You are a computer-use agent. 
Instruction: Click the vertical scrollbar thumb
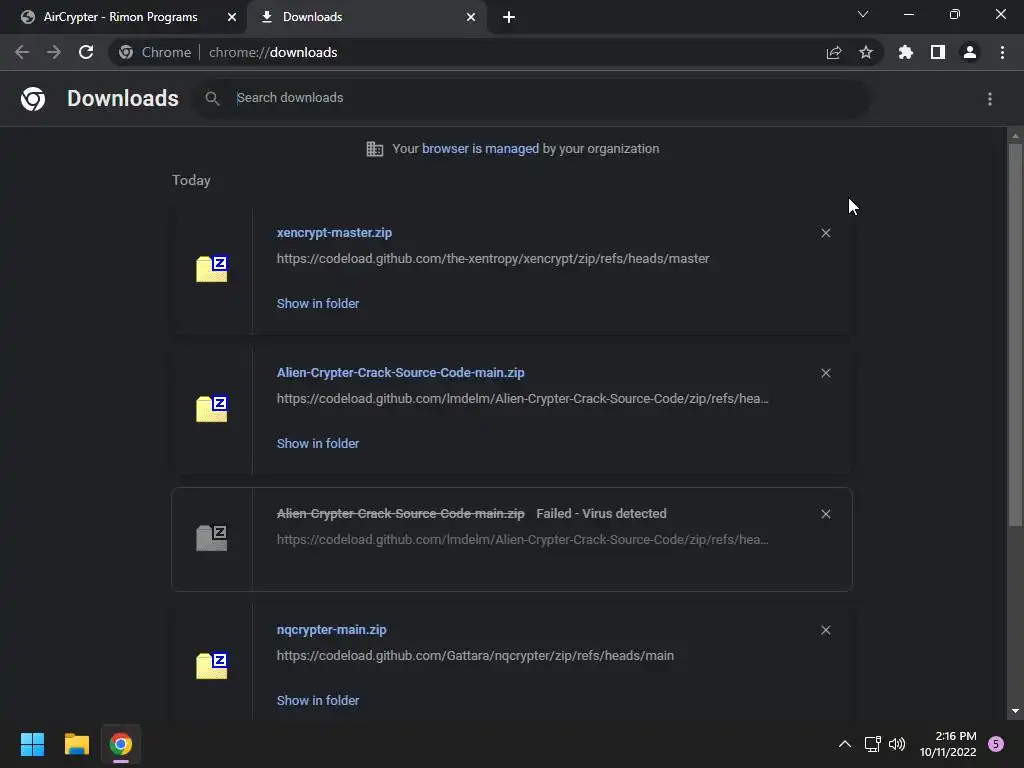[x=1015, y=334]
